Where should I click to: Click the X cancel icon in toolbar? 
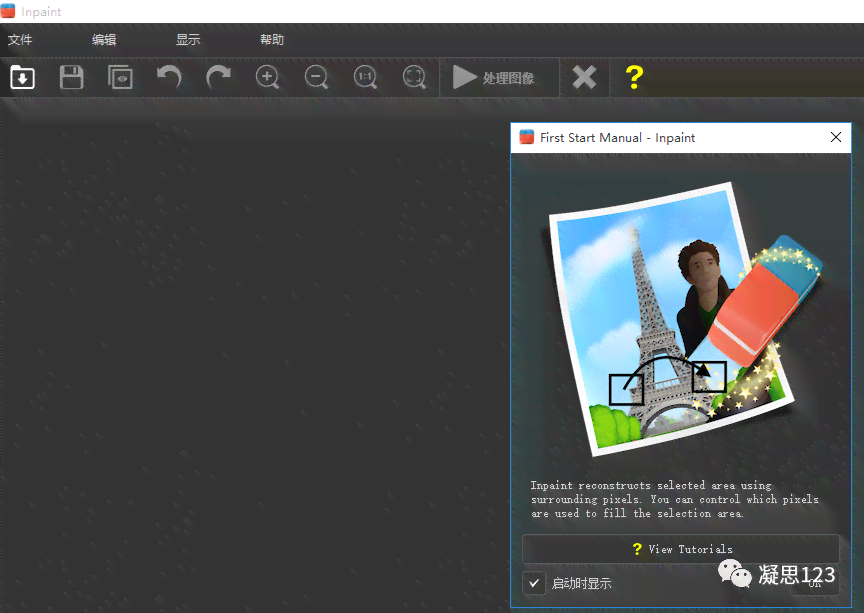tap(584, 77)
